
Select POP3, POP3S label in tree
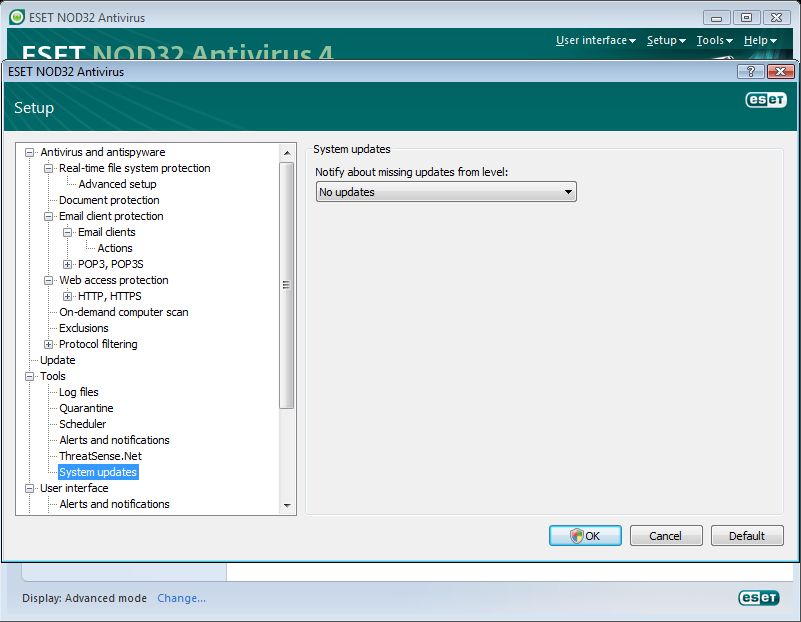click(111, 264)
